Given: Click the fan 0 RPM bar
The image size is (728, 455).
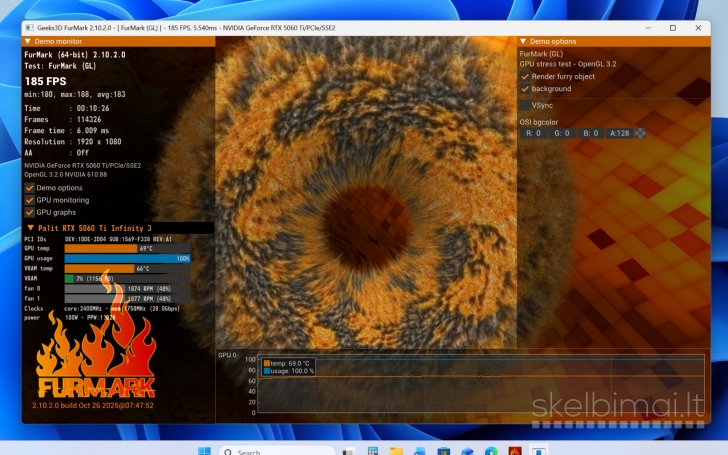Looking at the screenshot, I should (x=127, y=288).
